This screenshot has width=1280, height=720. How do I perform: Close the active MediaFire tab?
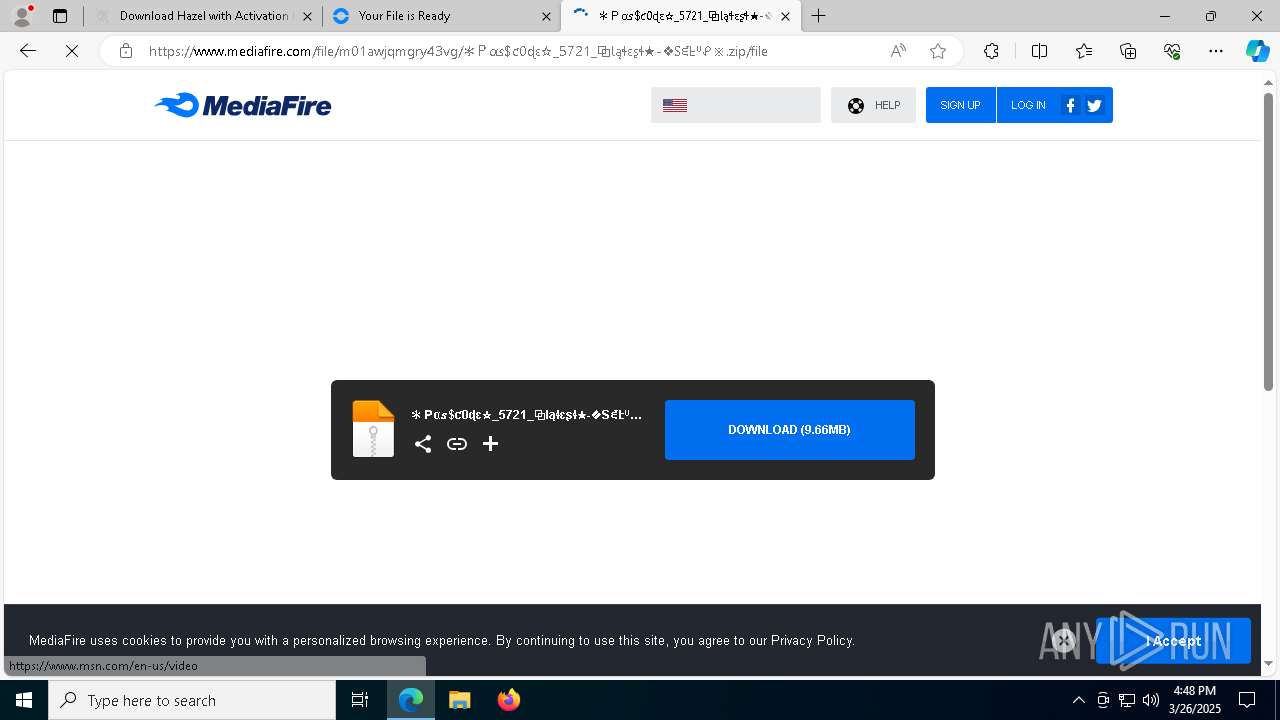(x=785, y=16)
